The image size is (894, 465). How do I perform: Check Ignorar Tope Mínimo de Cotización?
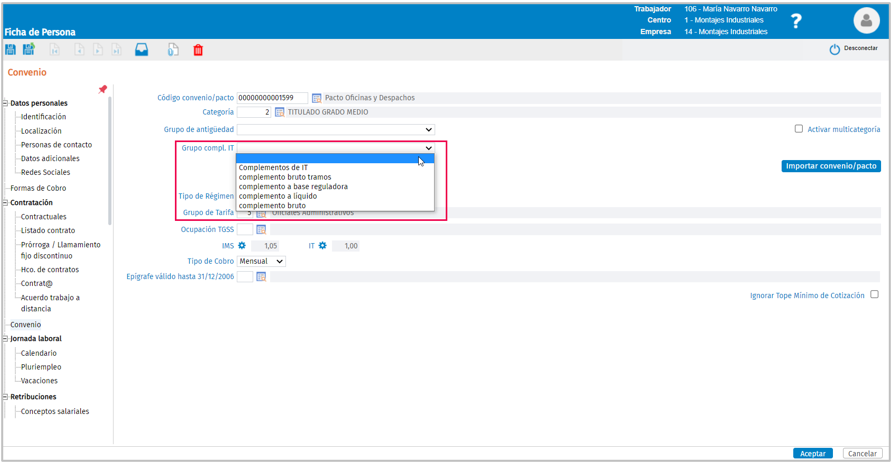(874, 295)
